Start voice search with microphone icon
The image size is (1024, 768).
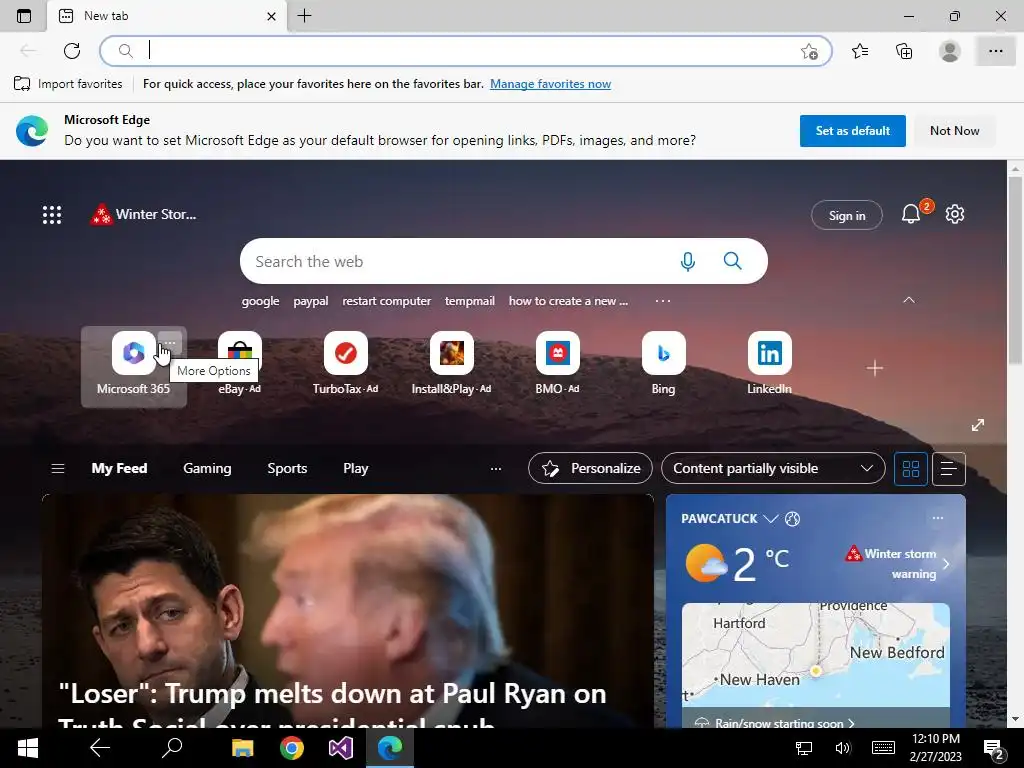[x=688, y=261]
